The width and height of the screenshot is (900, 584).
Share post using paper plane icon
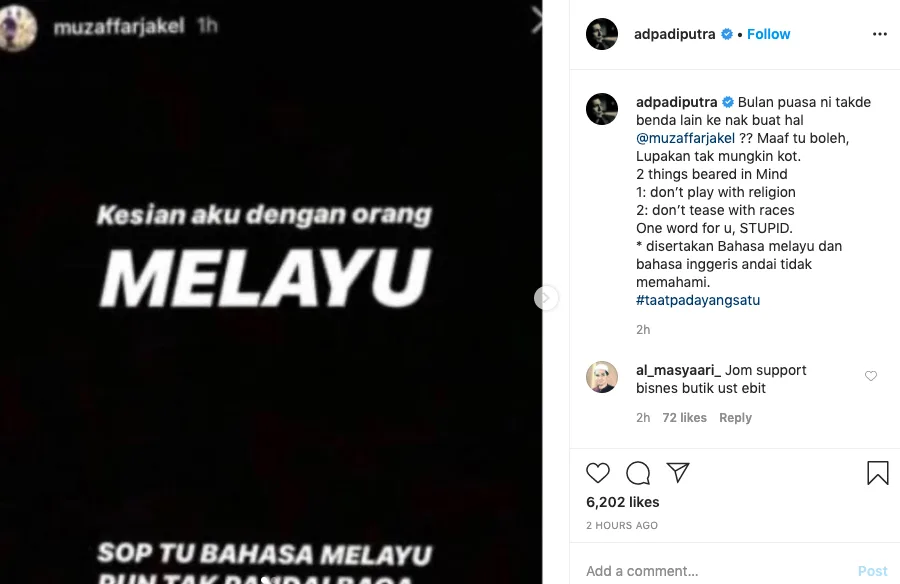678,472
